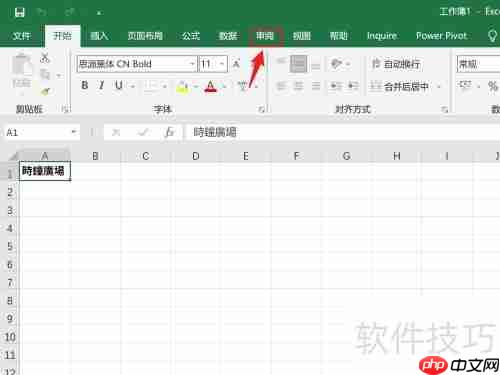The width and height of the screenshot is (500, 375).
Task: Toggle Bold formatting
Action: [x=85, y=86]
